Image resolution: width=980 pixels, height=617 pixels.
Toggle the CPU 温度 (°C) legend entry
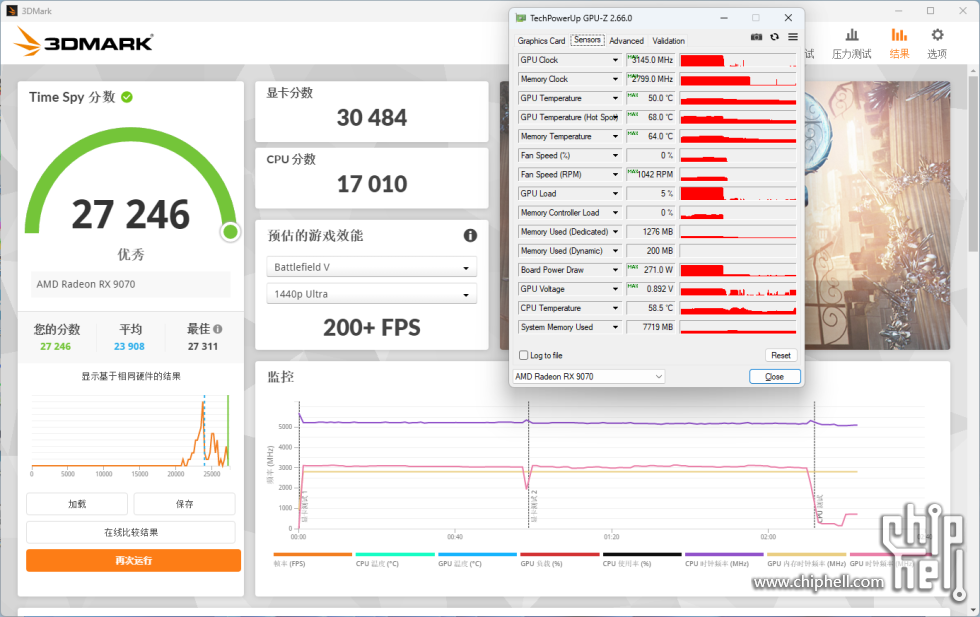[x=395, y=559]
